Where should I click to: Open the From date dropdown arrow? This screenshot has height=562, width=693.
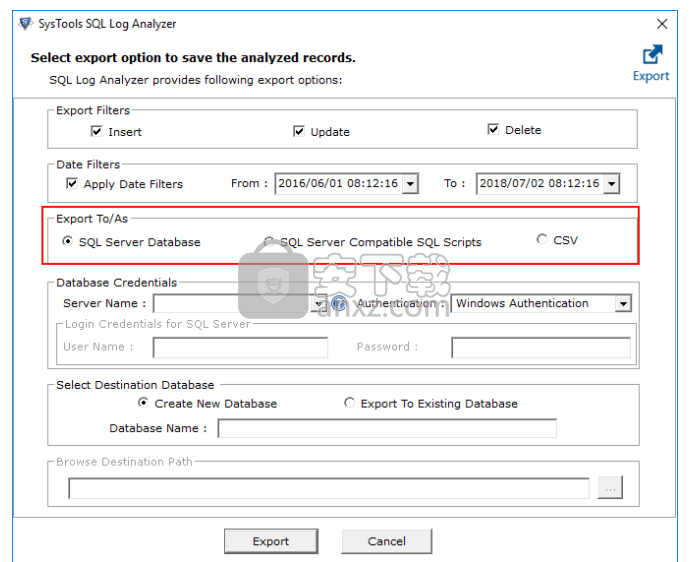[410, 183]
